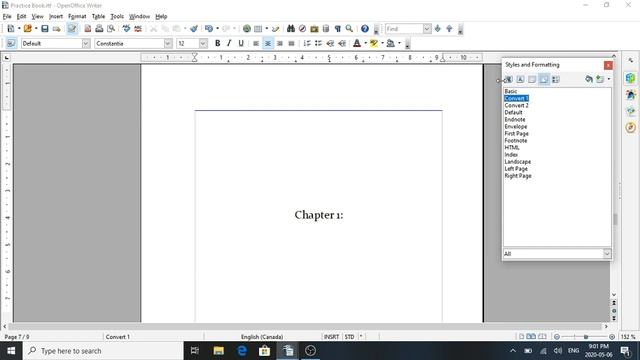Screen dimensions: 640x360
Task: Open OpenOffice Help question mark icon
Action: point(364,29)
